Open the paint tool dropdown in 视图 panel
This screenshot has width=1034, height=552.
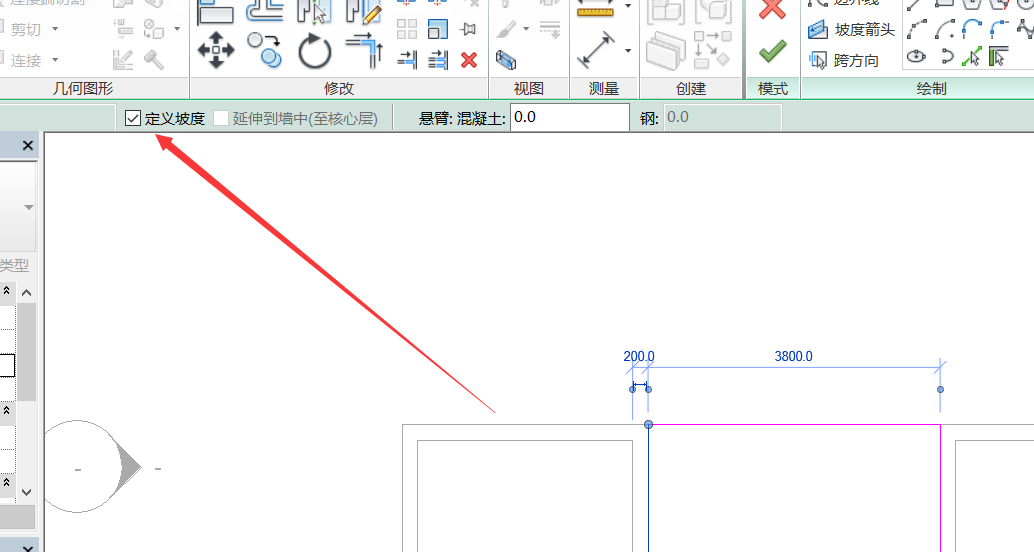tap(526, 29)
